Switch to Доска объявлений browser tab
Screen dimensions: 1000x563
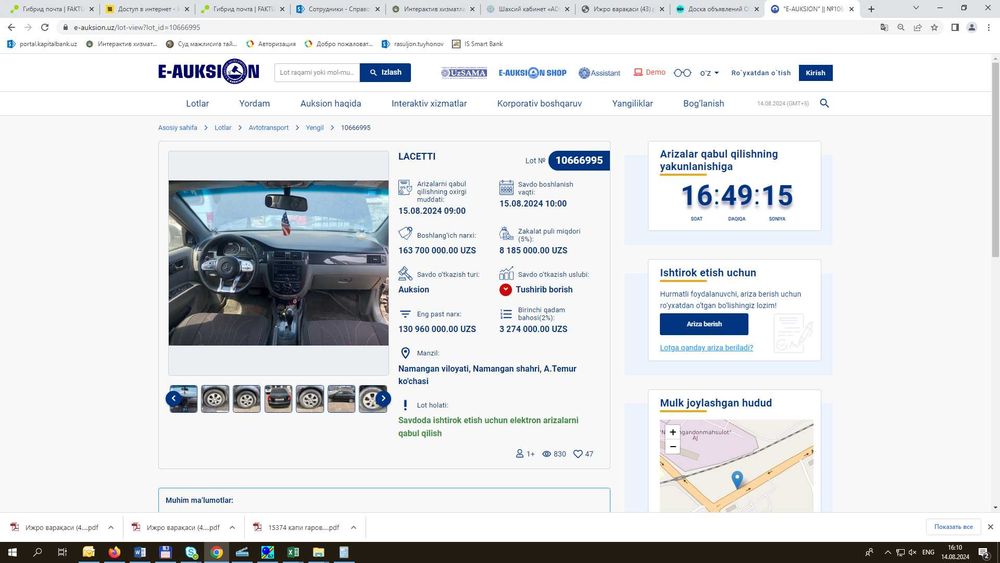click(717, 9)
